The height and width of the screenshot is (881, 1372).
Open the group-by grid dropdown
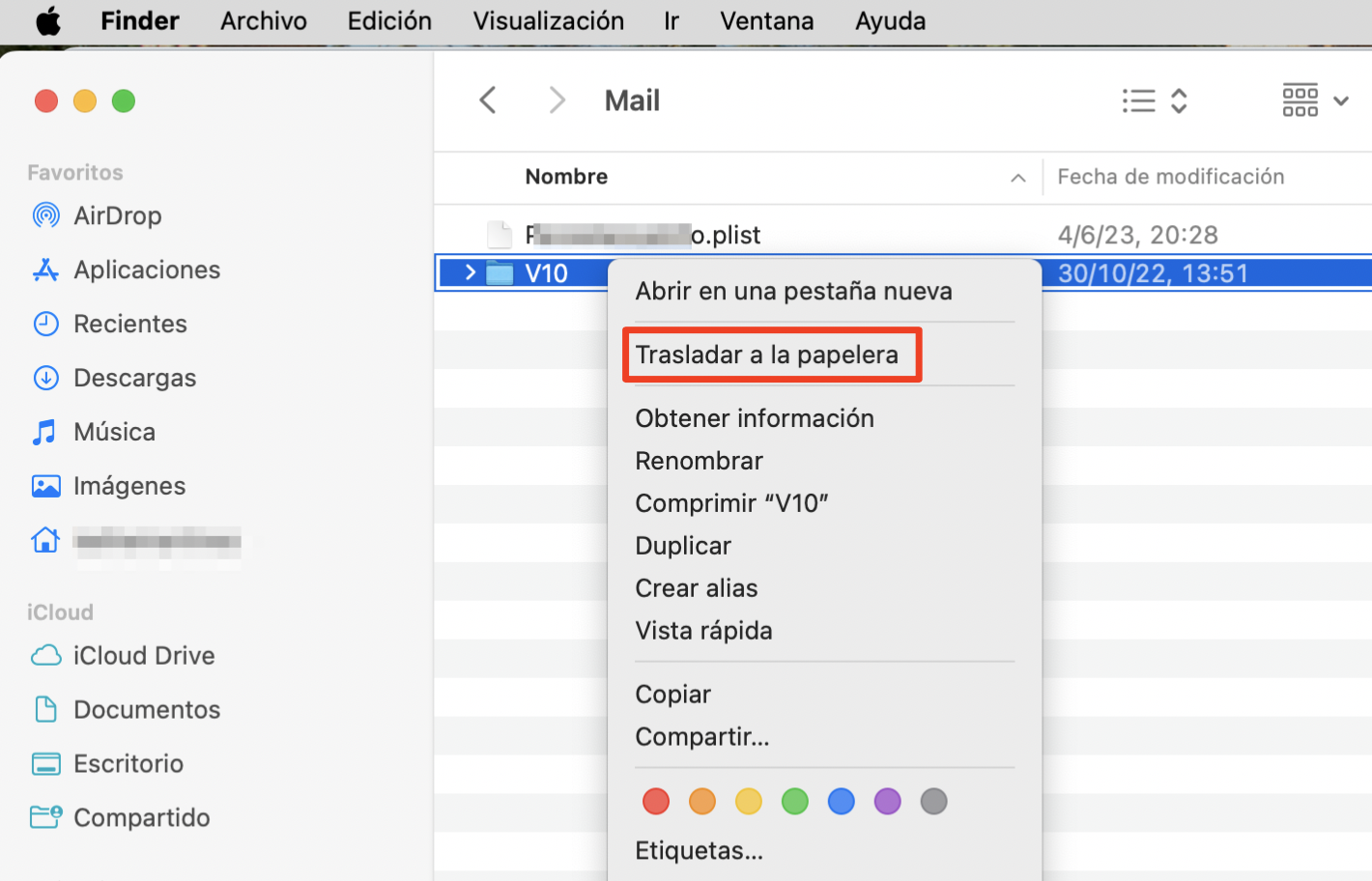pos(1315,100)
